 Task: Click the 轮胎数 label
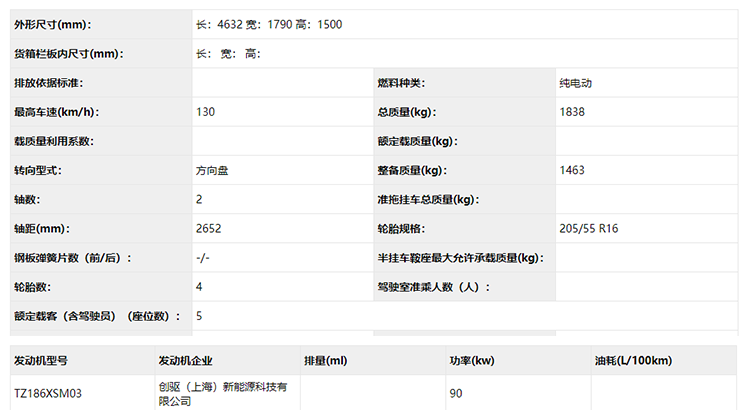click(x=33, y=287)
